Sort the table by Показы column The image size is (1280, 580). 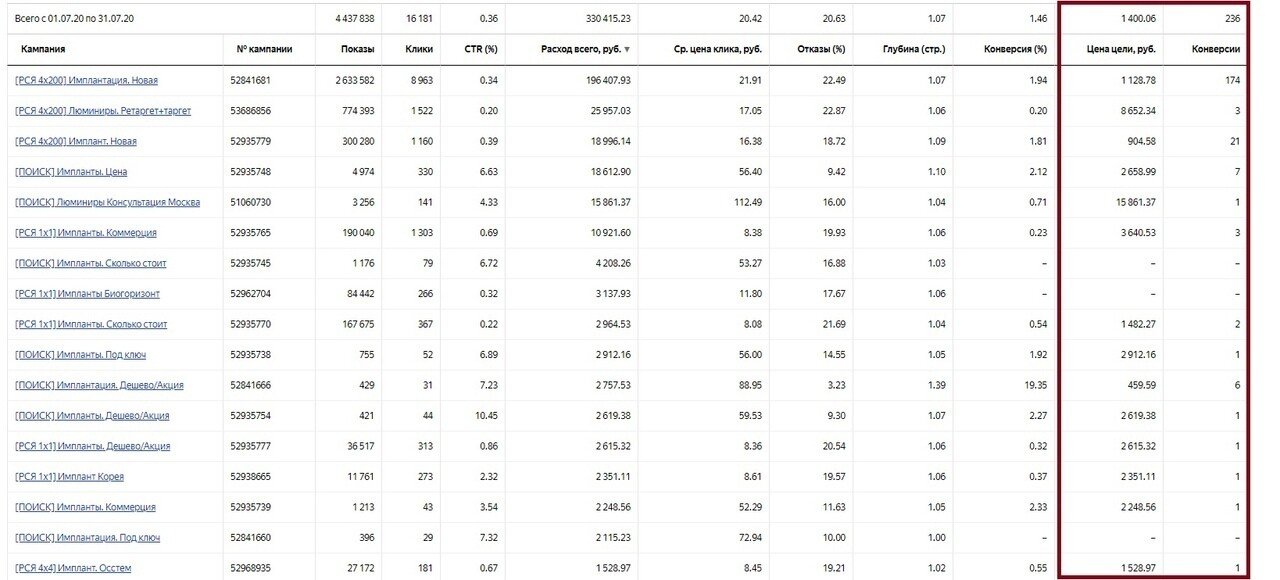(357, 49)
